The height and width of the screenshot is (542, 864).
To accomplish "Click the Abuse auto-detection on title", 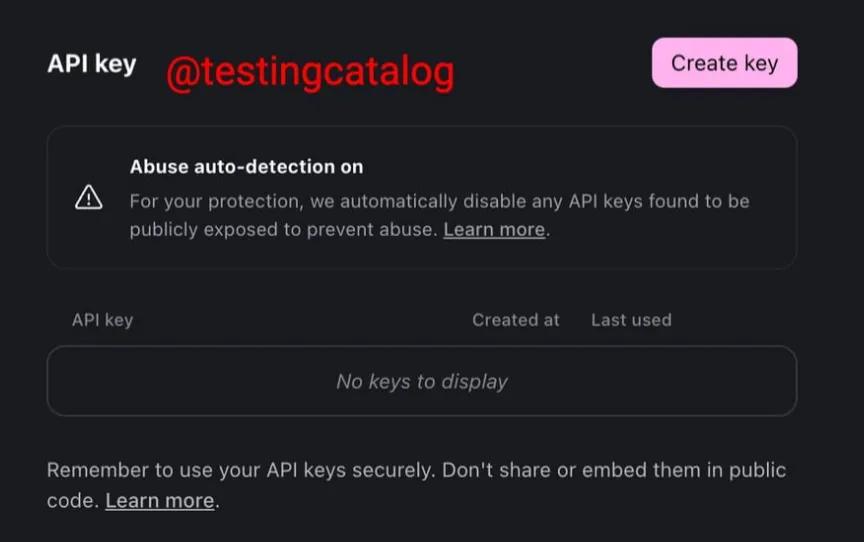I will coord(246,167).
